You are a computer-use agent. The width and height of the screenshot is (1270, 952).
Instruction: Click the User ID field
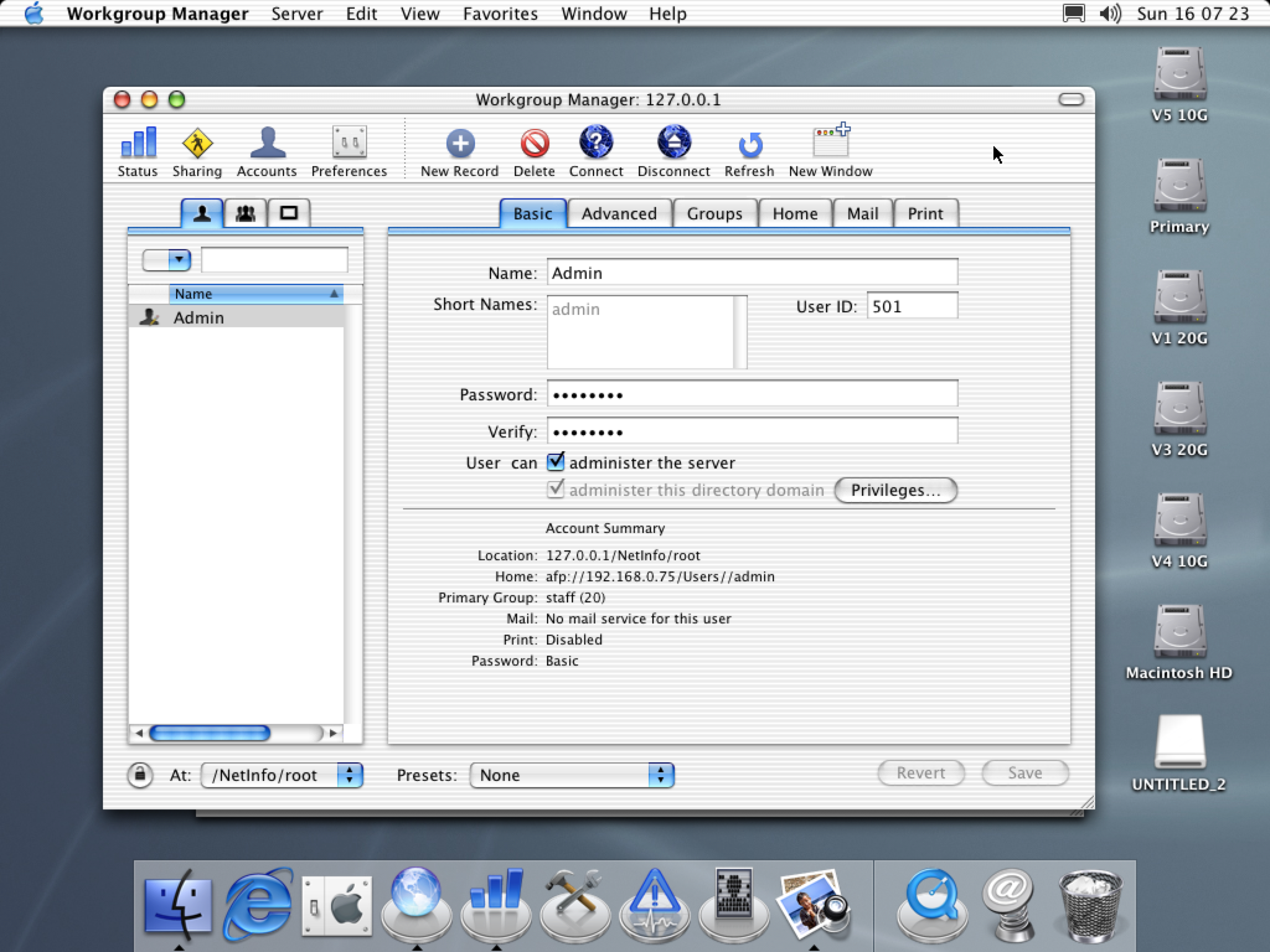(x=912, y=306)
